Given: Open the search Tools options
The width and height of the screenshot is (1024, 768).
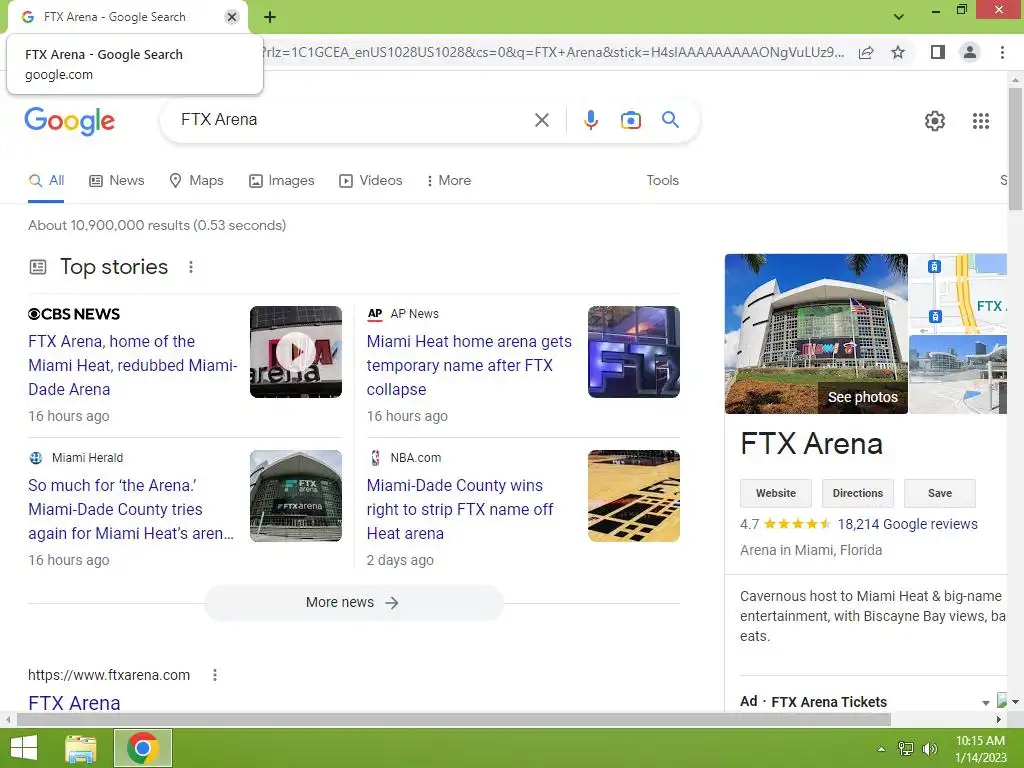Looking at the screenshot, I should [x=662, y=181].
